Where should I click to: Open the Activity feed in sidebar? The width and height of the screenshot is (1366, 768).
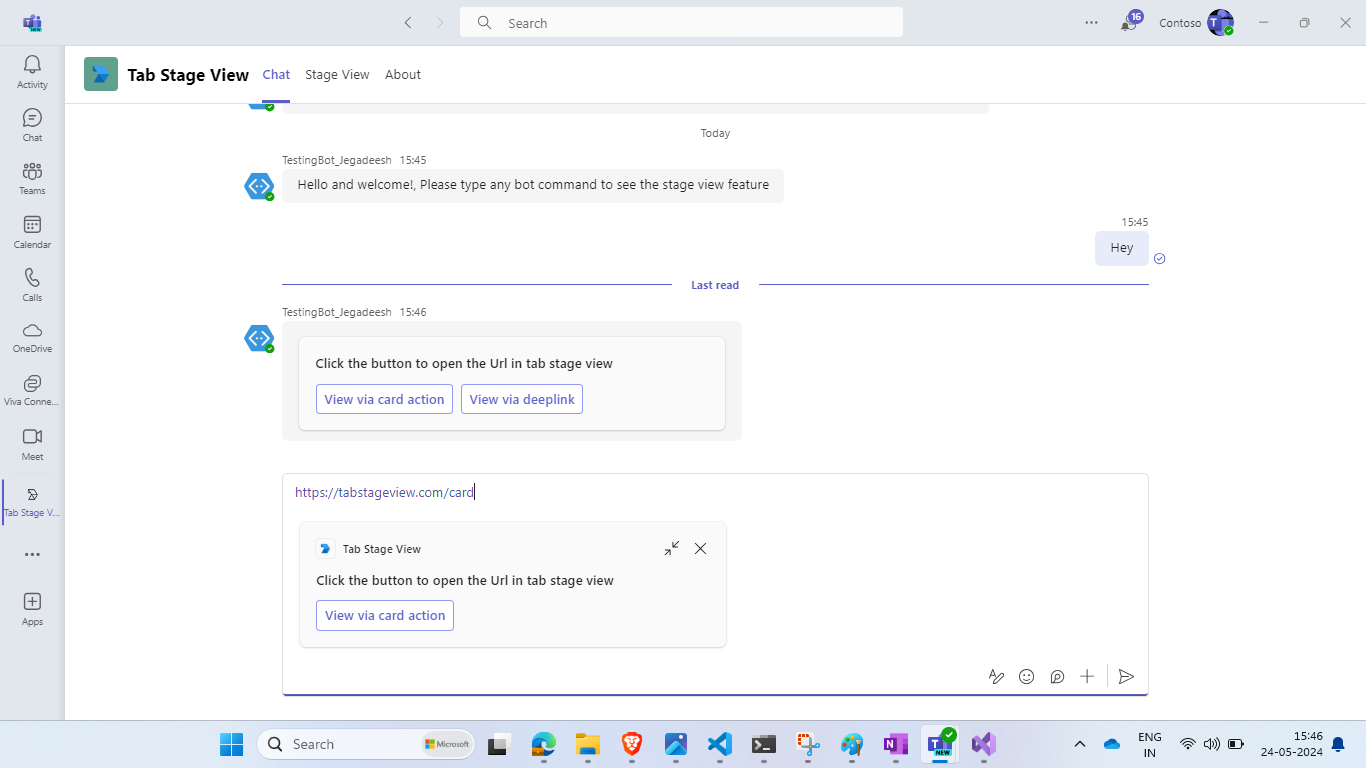(x=32, y=72)
